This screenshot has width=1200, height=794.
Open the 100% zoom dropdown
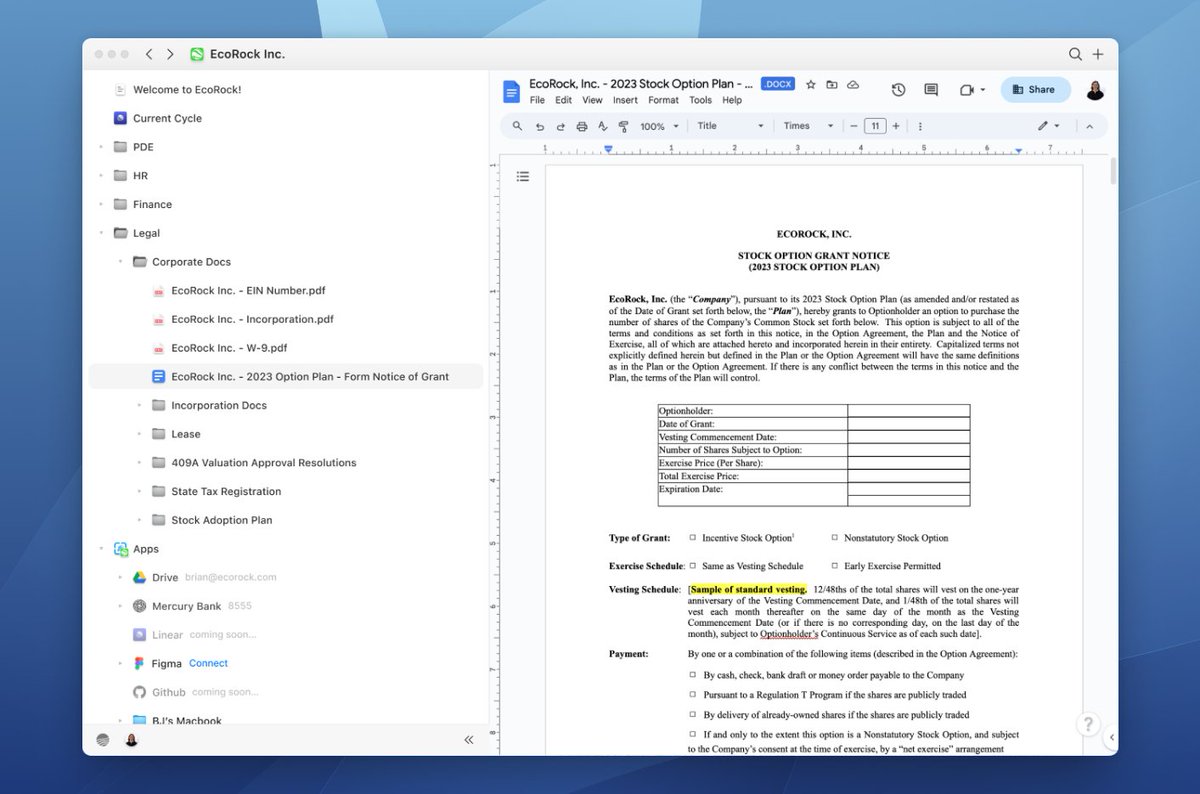coord(659,126)
